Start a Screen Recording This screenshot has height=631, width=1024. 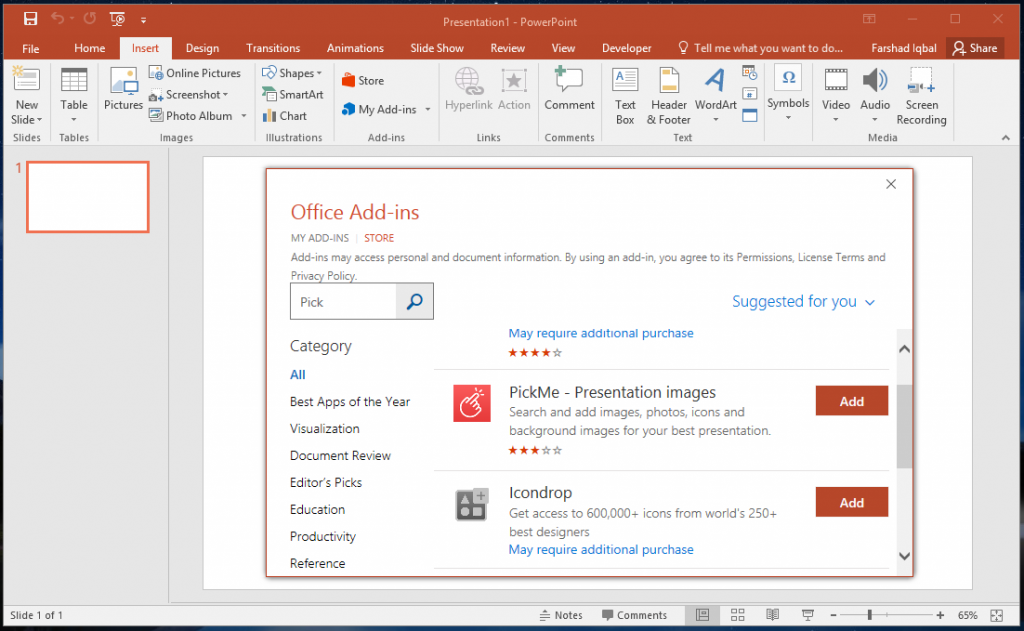coord(921,96)
